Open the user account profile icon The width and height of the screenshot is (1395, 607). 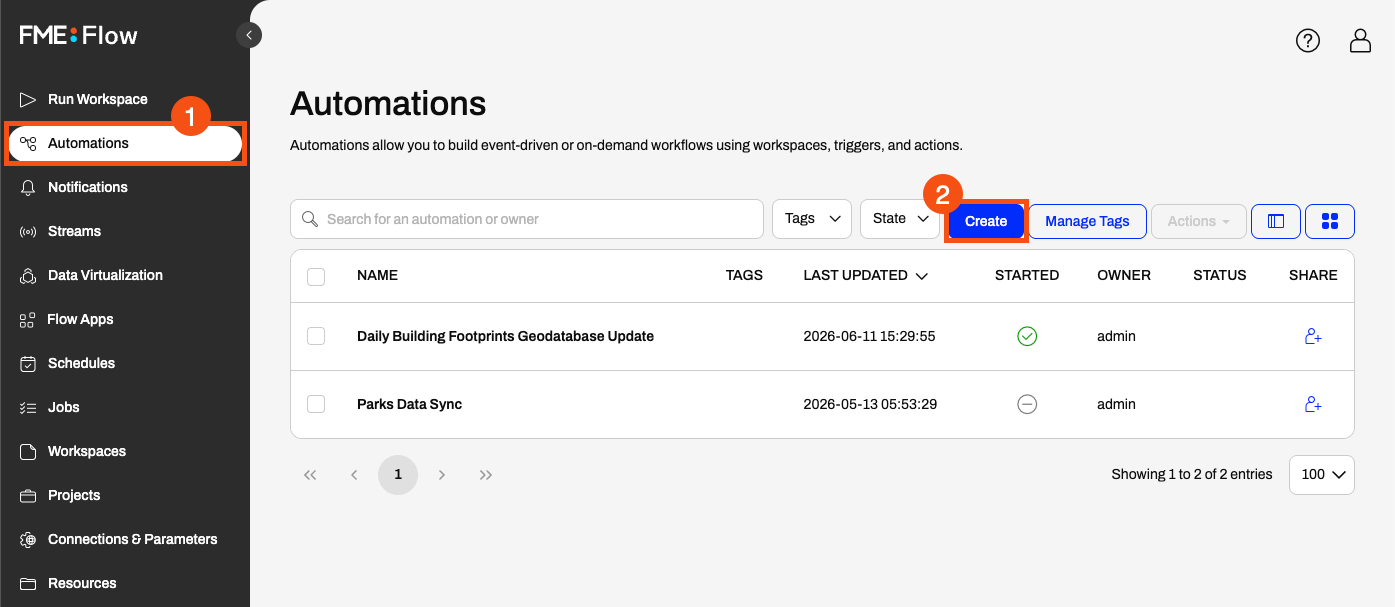tap(1360, 40)
